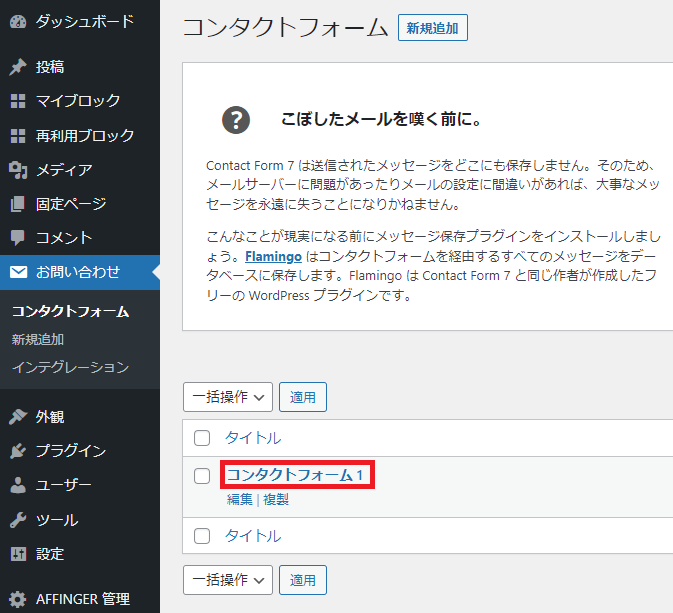673x613 pixels.
Task: Click 複製 under コンタクトフォーム 1
Action: coord(276,499)
